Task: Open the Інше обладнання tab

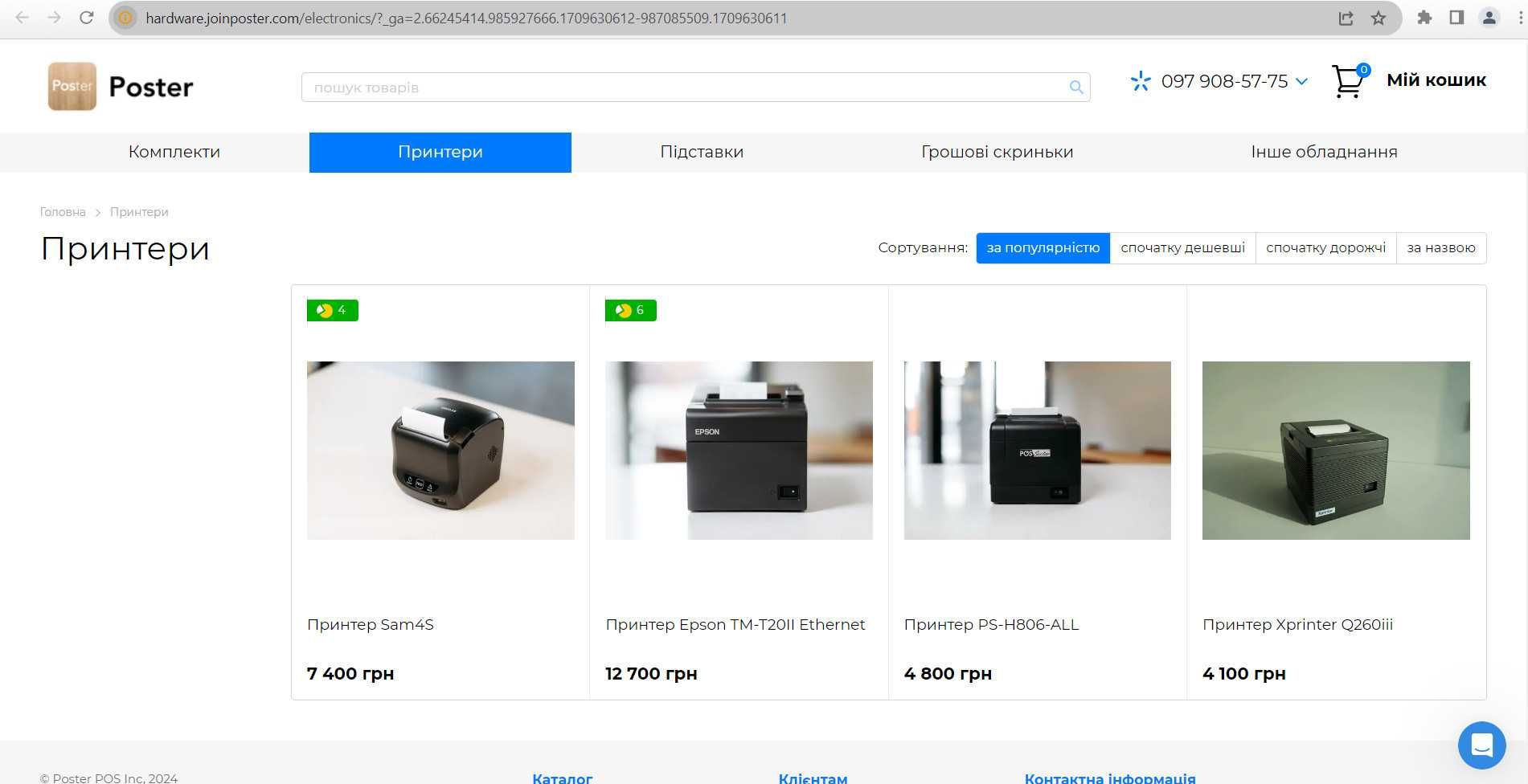Action: 1324,152
